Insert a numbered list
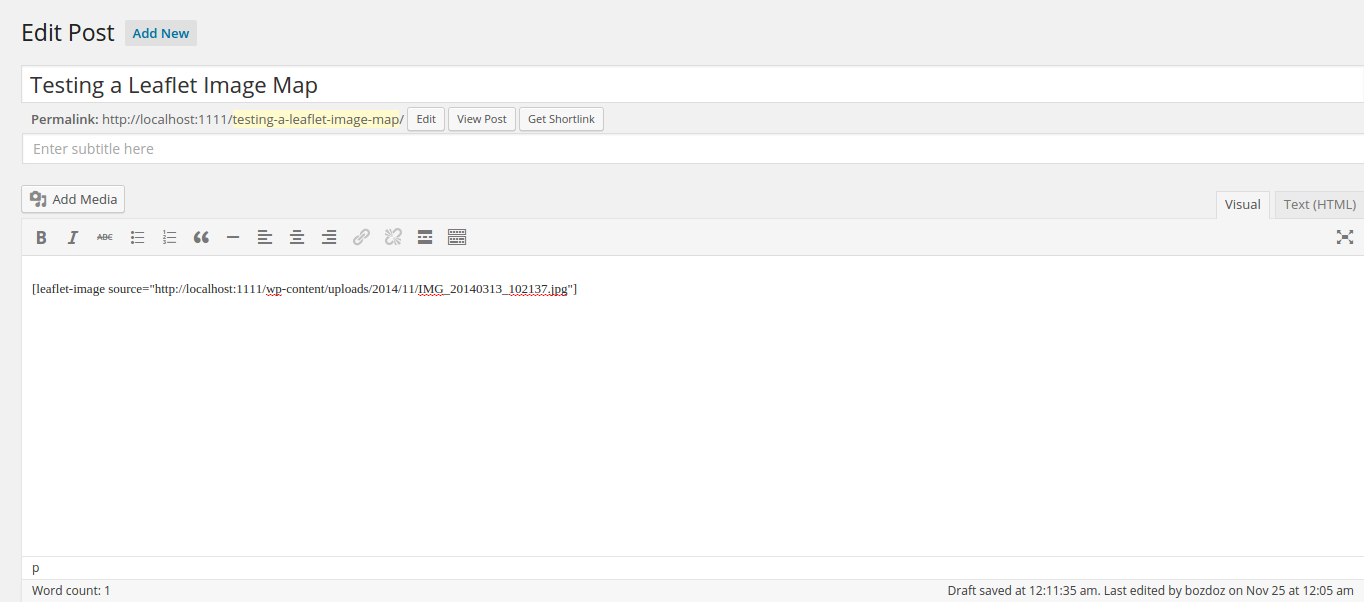 [170, 237]
